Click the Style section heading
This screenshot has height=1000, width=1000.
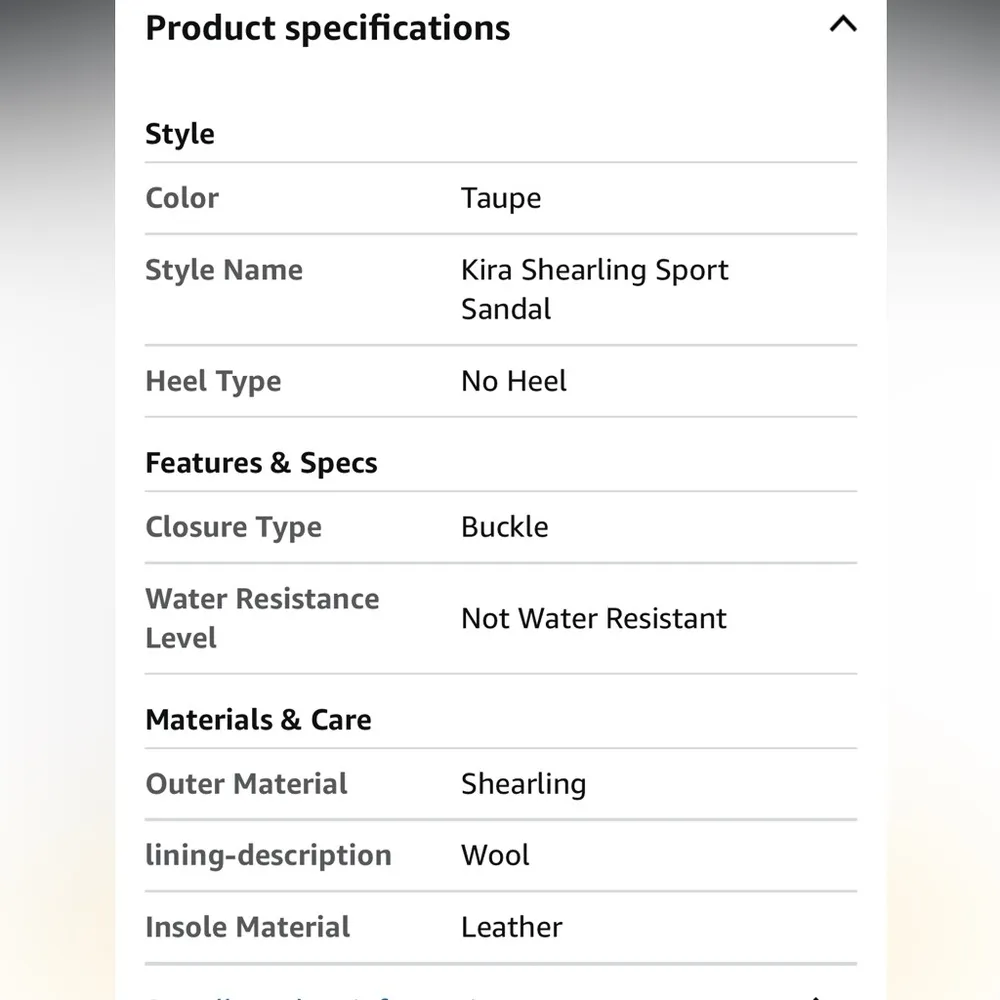pos(180,134)
